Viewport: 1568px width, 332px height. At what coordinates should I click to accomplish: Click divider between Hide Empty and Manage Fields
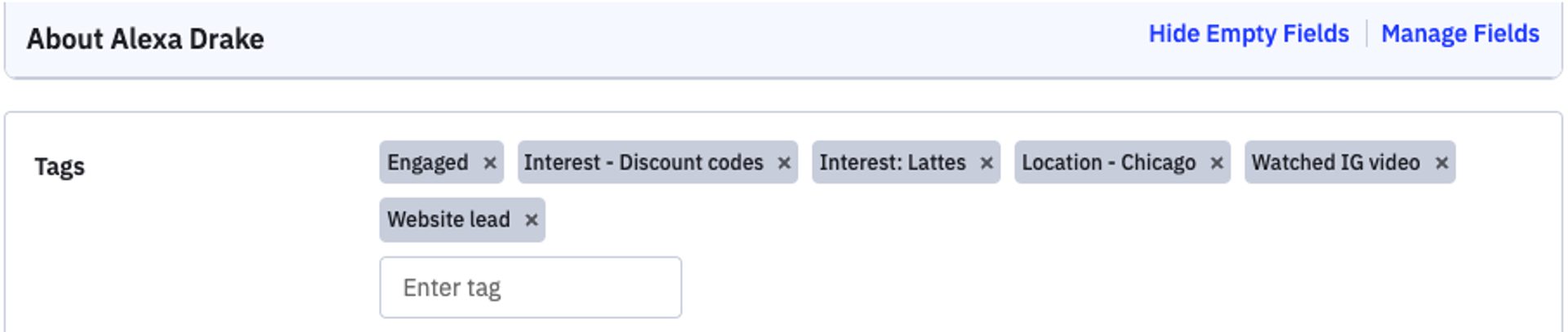click(1365, 34)
